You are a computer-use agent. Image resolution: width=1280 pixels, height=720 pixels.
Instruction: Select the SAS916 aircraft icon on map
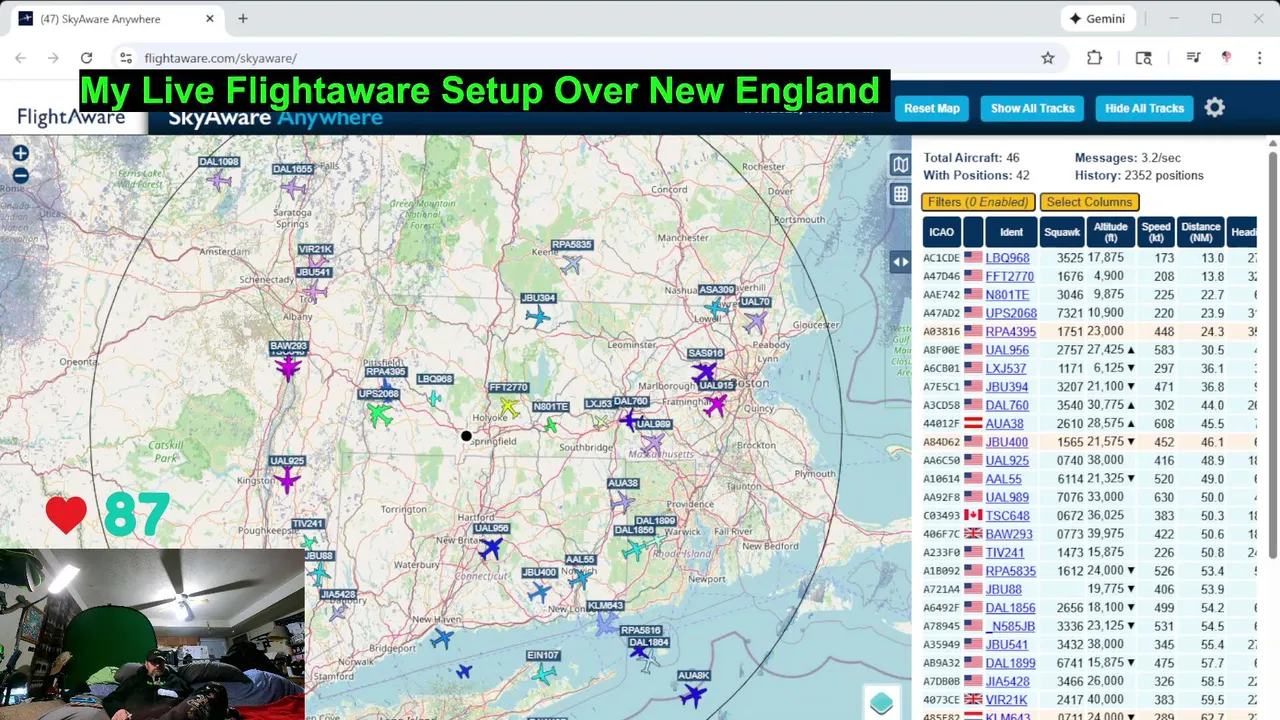pos(705,372)
